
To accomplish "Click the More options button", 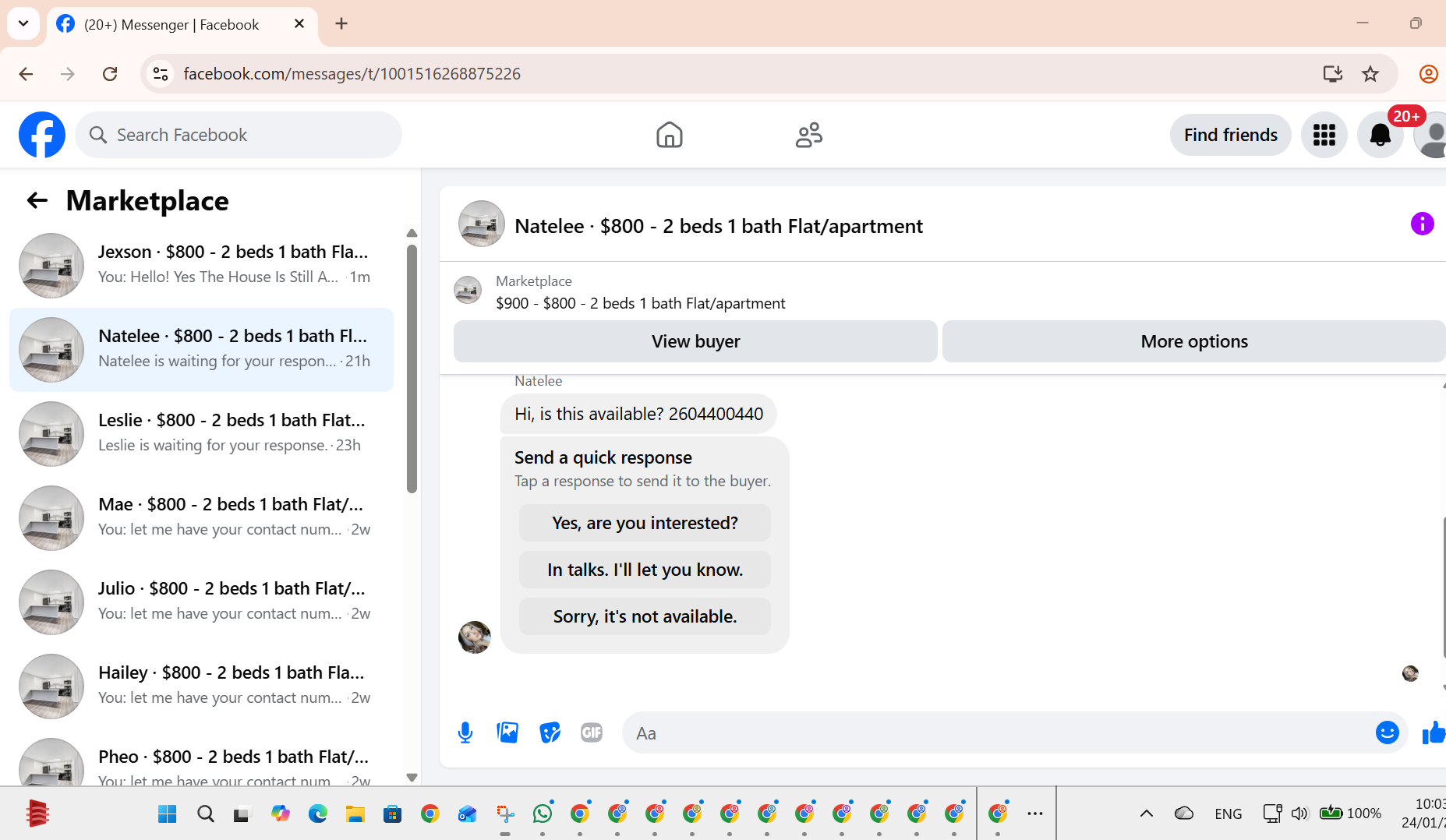I will [x=1194, y=341].
